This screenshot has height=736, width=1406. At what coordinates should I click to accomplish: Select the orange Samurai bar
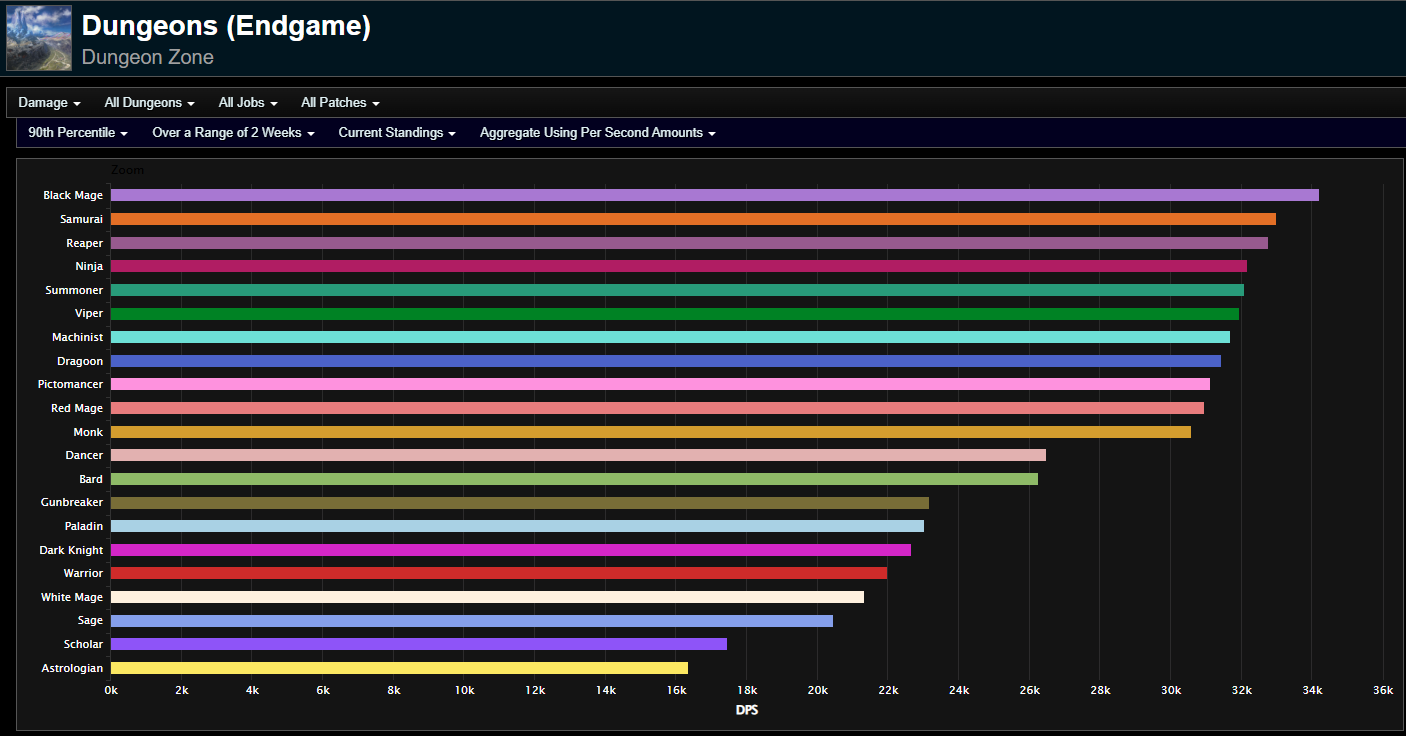[x=693, y=219]
